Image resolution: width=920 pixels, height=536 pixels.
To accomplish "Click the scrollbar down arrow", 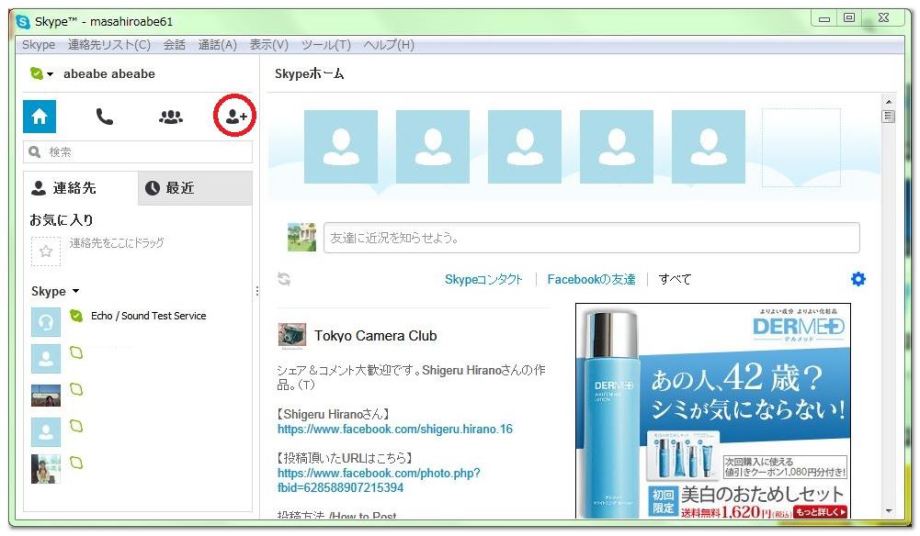I will (888, 511).
